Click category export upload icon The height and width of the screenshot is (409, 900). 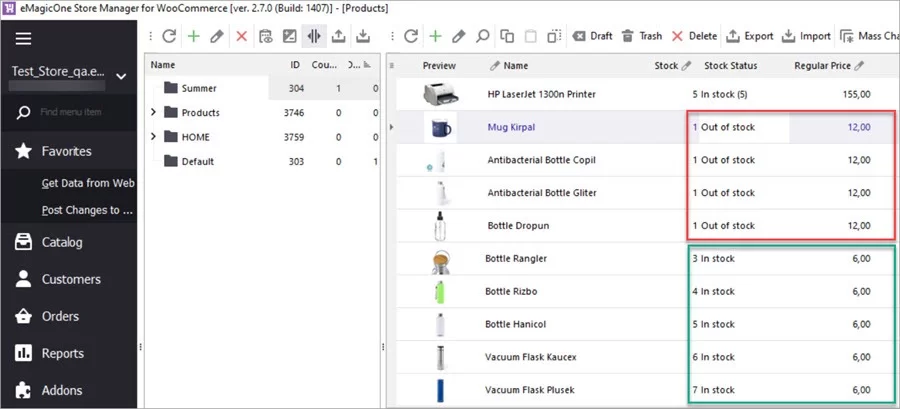338,36
